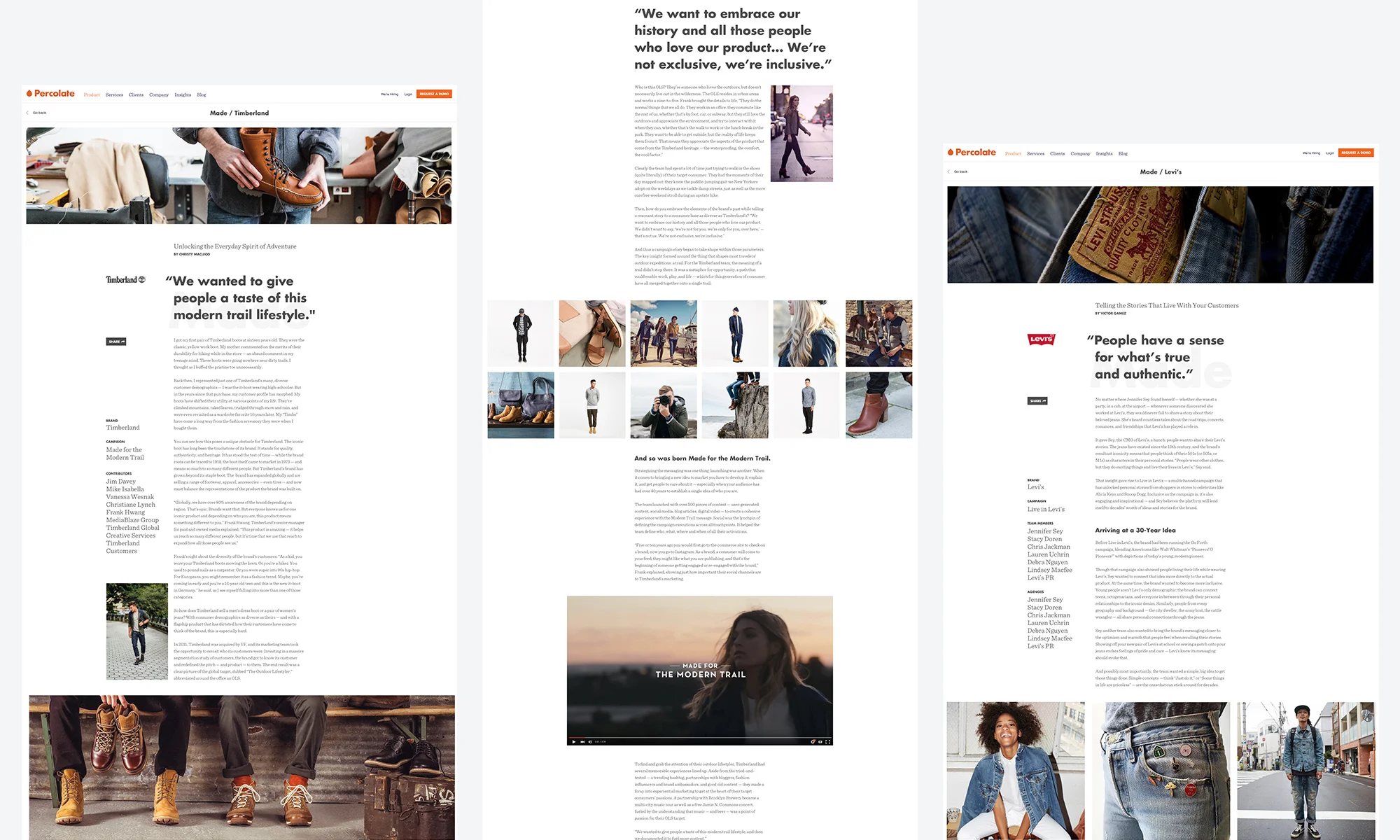
Task: Open video settings gear icon
Action: click(x=813, y=741)
